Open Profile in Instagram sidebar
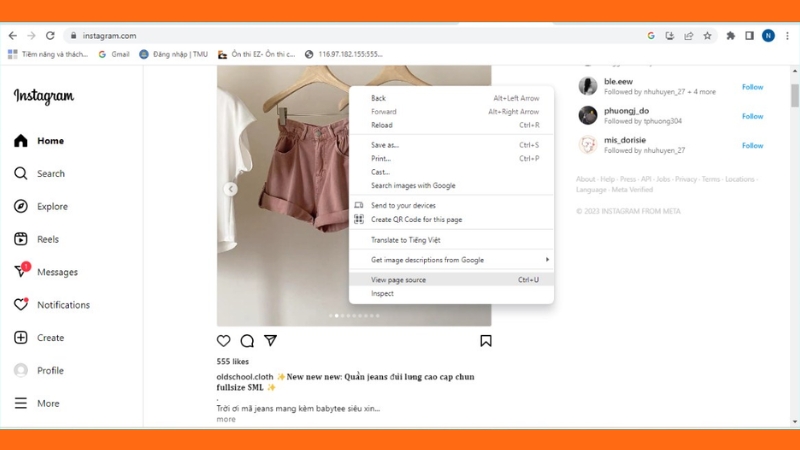This screenshot has height=450, width=800. (39, 370)
